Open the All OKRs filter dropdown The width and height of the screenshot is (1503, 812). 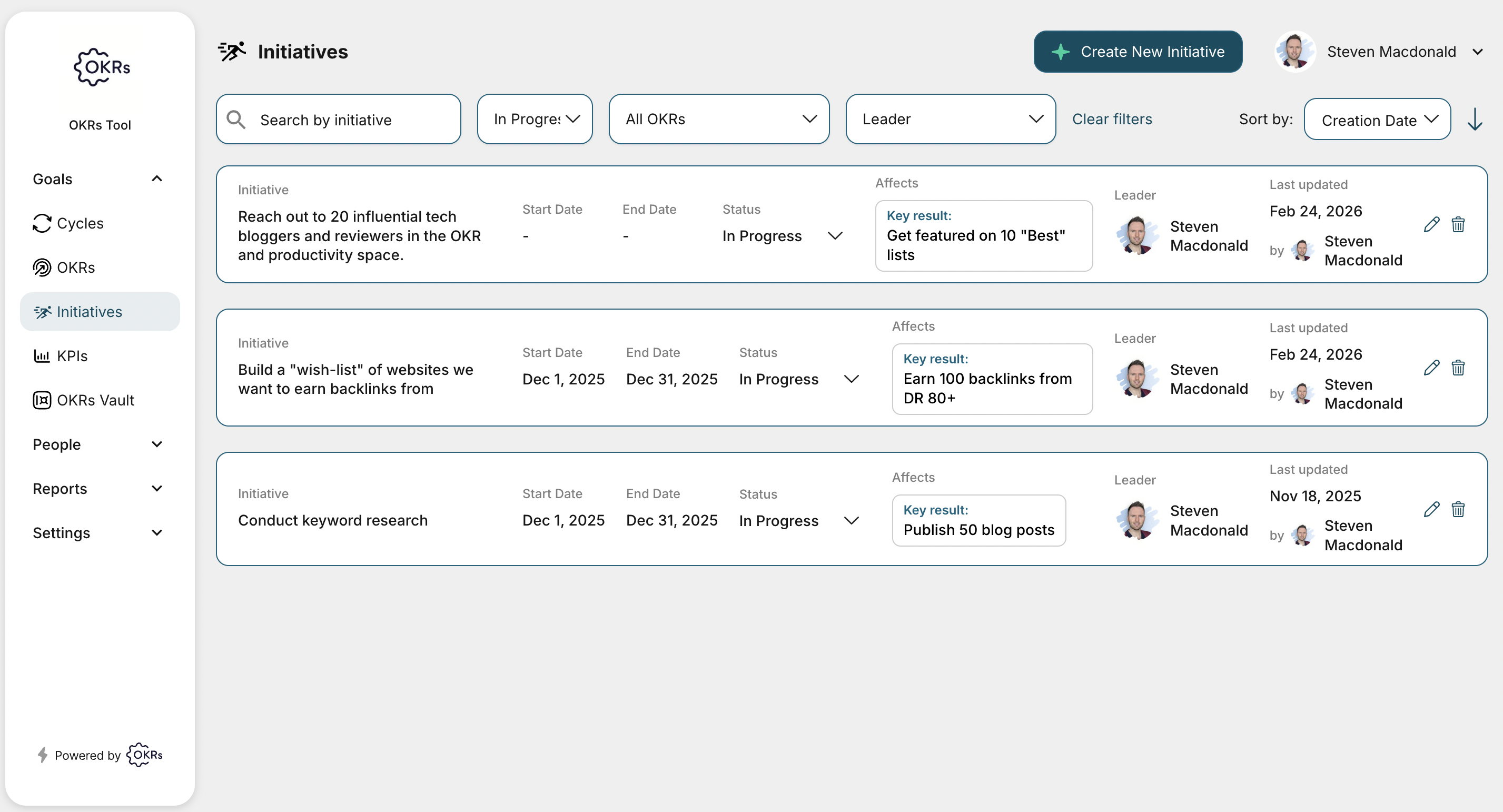point(718,119)
